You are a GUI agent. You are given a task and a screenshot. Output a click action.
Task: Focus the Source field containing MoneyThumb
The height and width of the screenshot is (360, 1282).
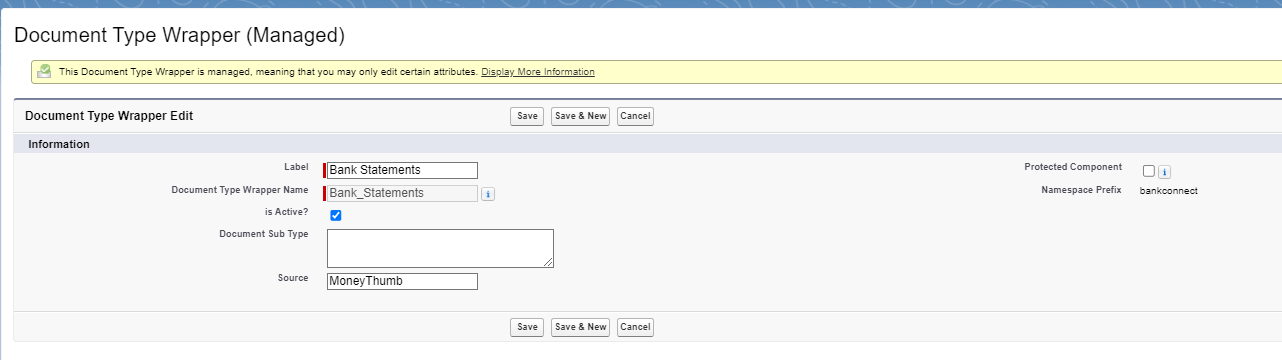402,281
